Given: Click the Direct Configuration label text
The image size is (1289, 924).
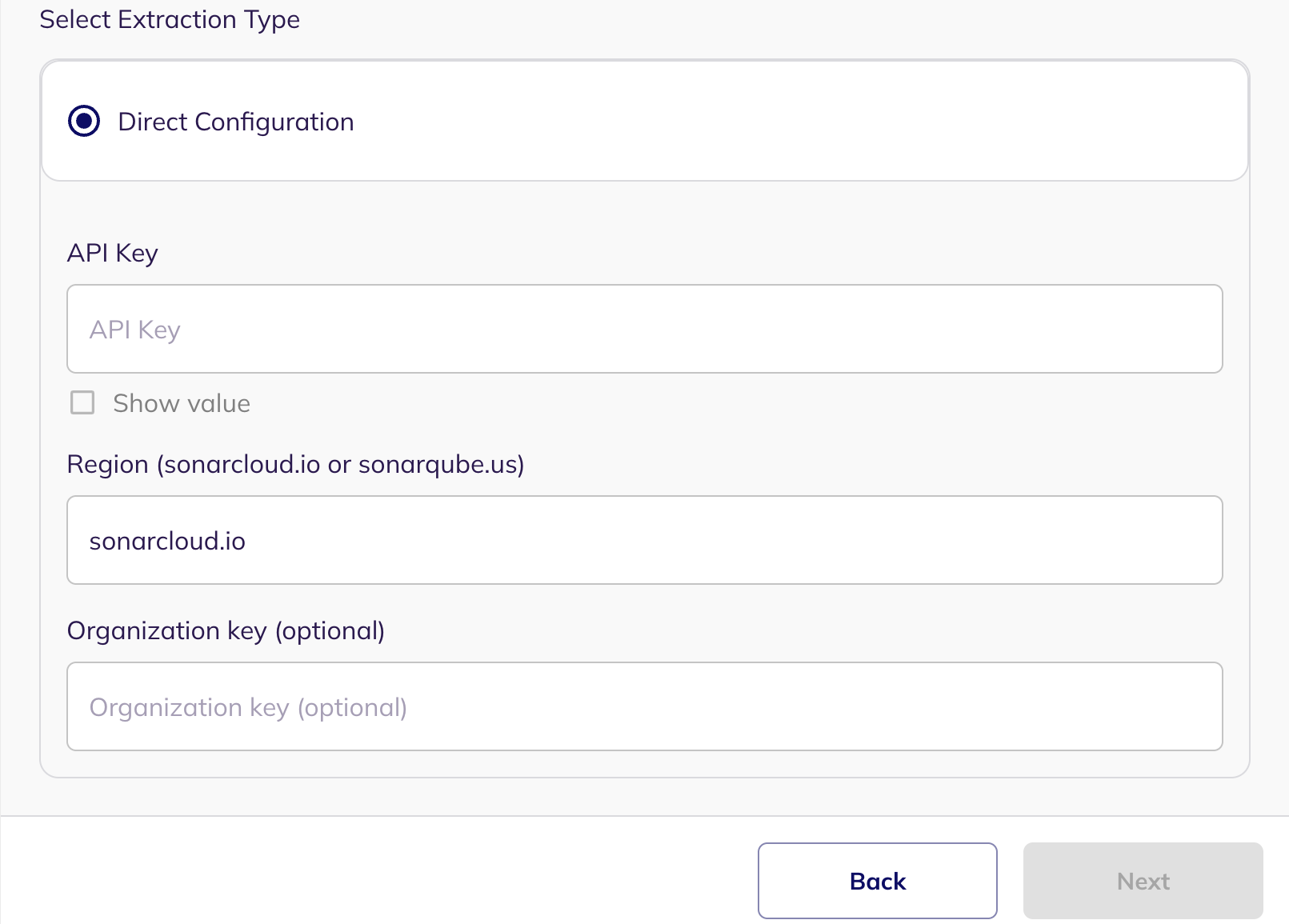Looking at the screenshot, I should (x=236, y=122).
